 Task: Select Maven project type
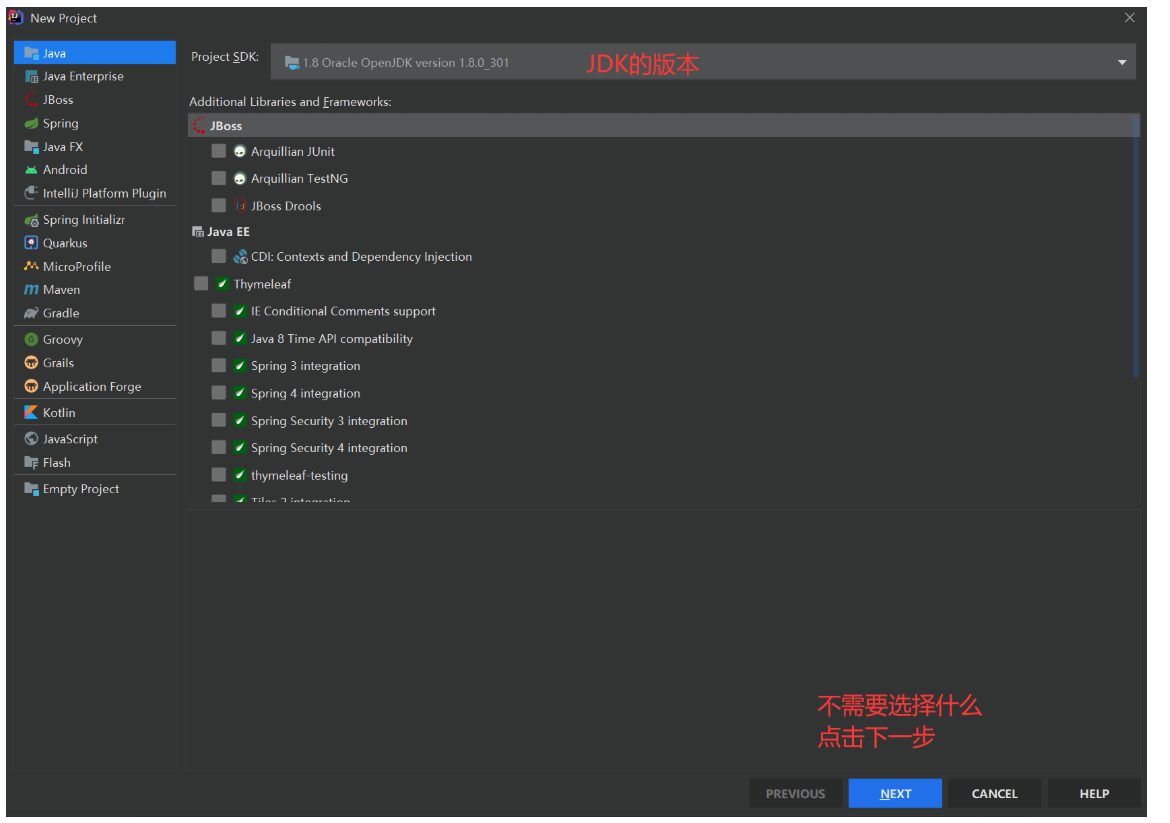coord(95,290)
